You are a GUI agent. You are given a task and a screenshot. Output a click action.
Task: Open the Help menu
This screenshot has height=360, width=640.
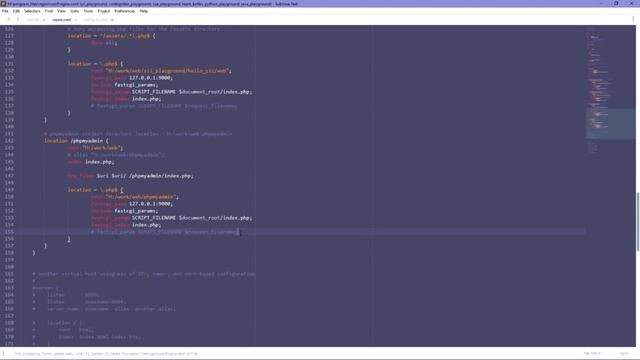(143, 11)
